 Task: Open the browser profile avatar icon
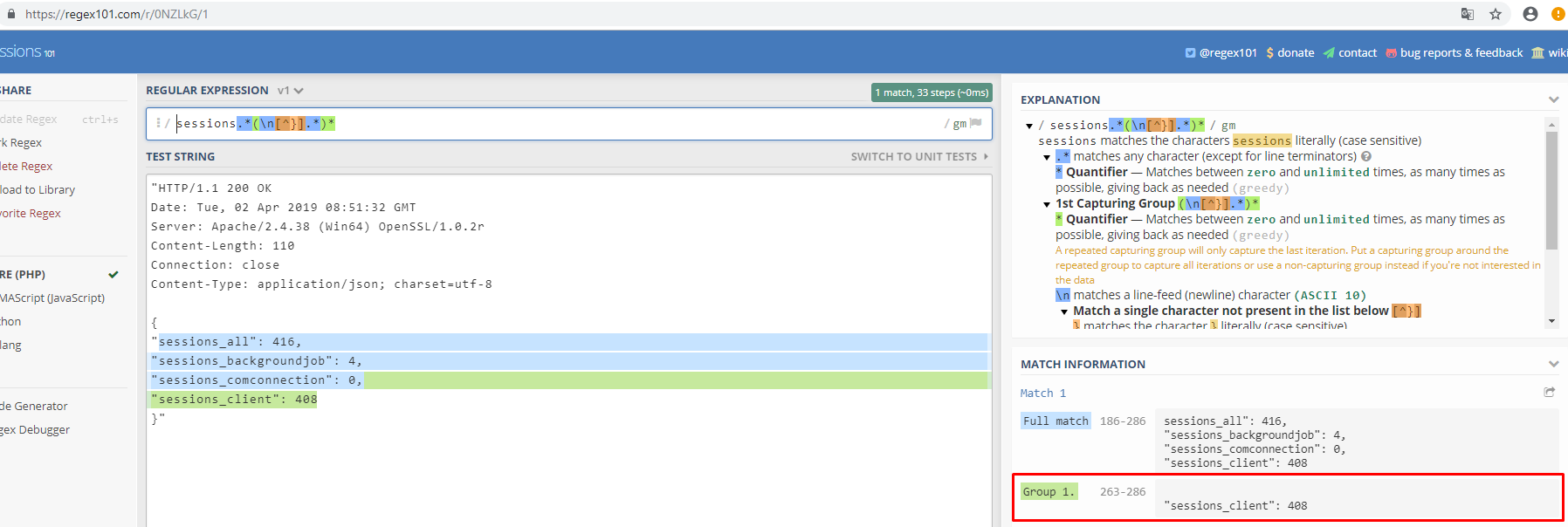coord(1530,14)
